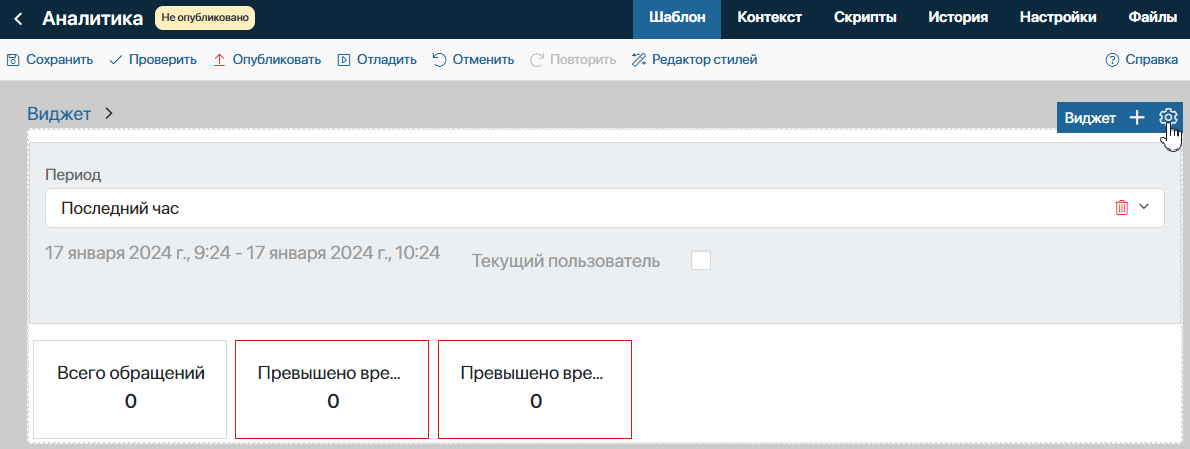
Task: Click the Save (Сохранить) toolbar icon
Action: pos(13,60)
